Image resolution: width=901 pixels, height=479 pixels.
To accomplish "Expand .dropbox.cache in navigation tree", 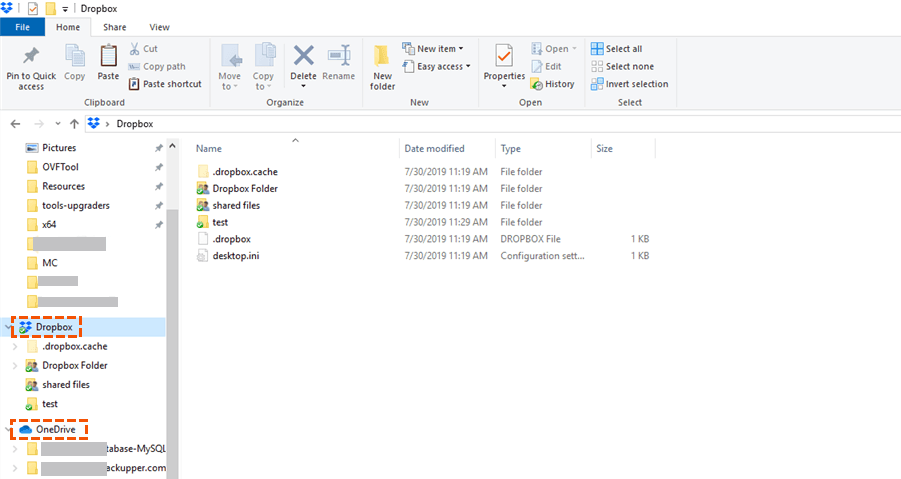I will tap(13, 347).
